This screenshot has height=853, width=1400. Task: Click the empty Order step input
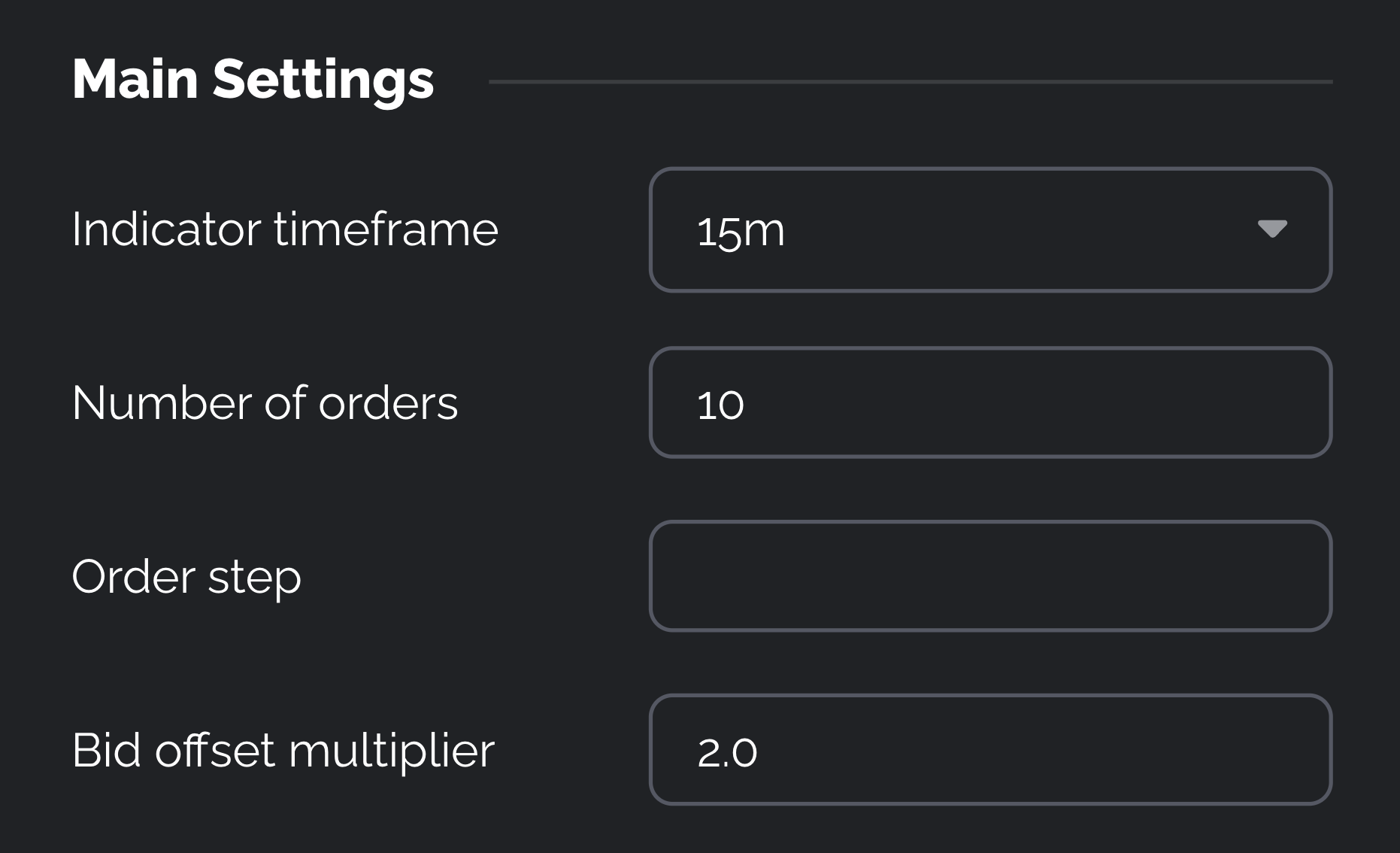click(989, 576)
